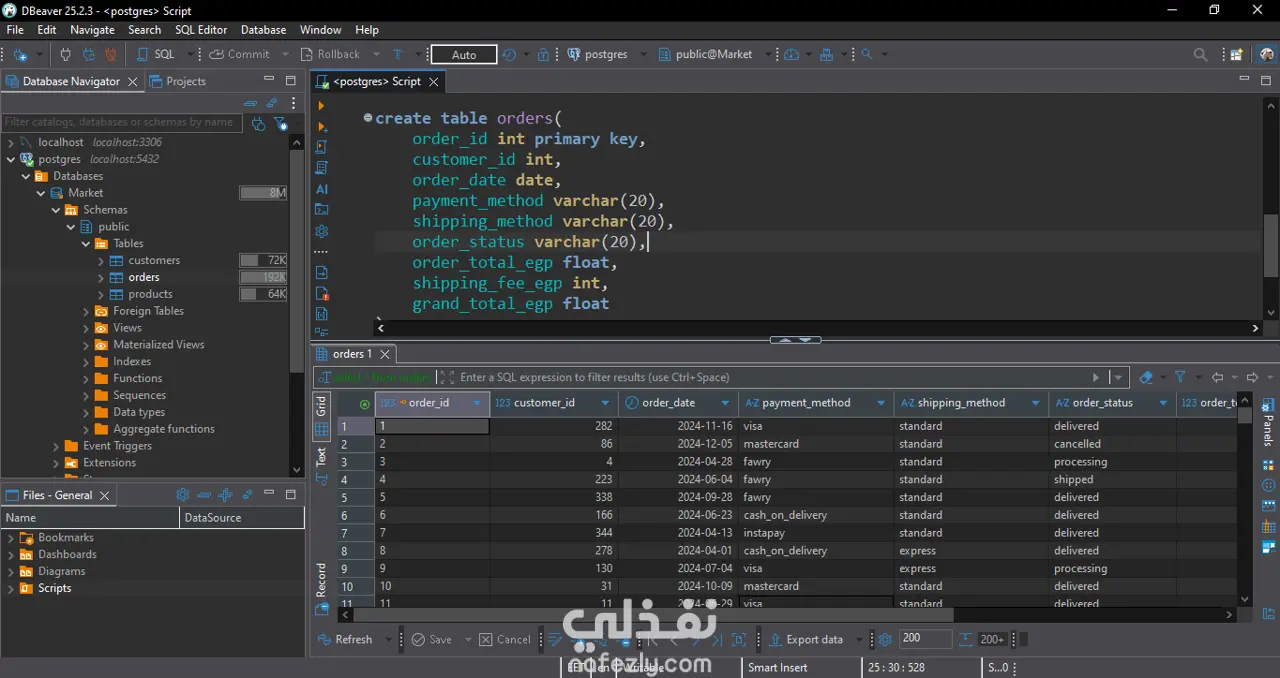
Task: Select the Materialized Views folder
Action: pos(158,344)
